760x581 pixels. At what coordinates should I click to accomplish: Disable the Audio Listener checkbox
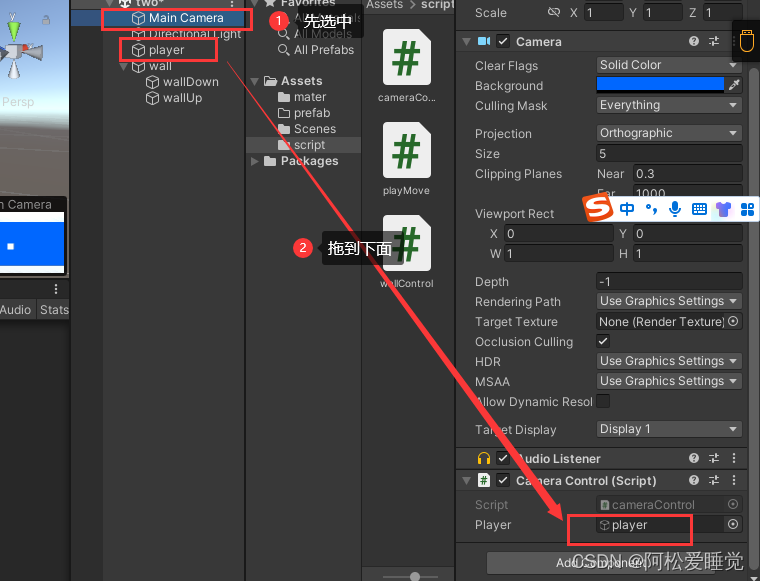503,458
